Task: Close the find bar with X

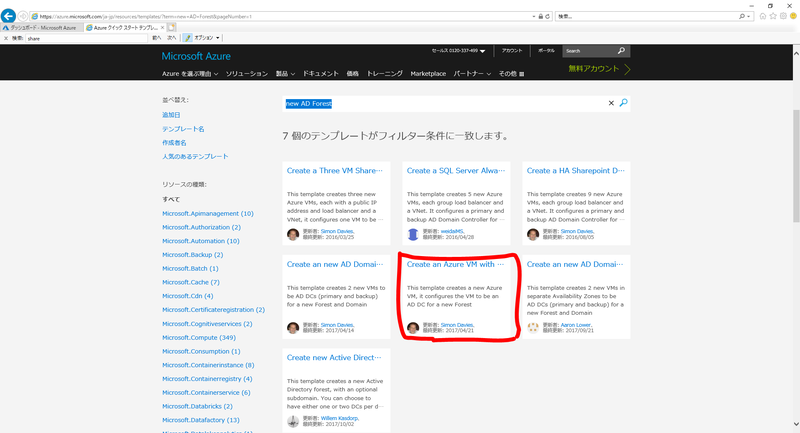Action: 6,38
